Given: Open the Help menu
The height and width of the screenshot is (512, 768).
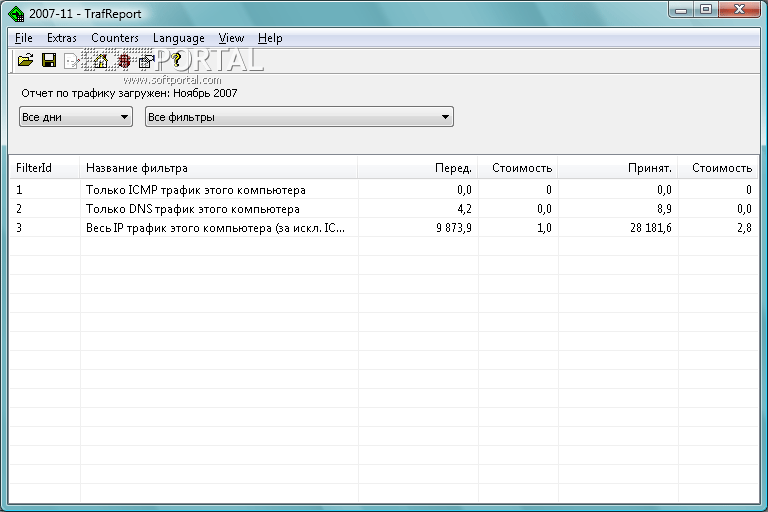Looking at the screenshot, I should pos(270,38).
